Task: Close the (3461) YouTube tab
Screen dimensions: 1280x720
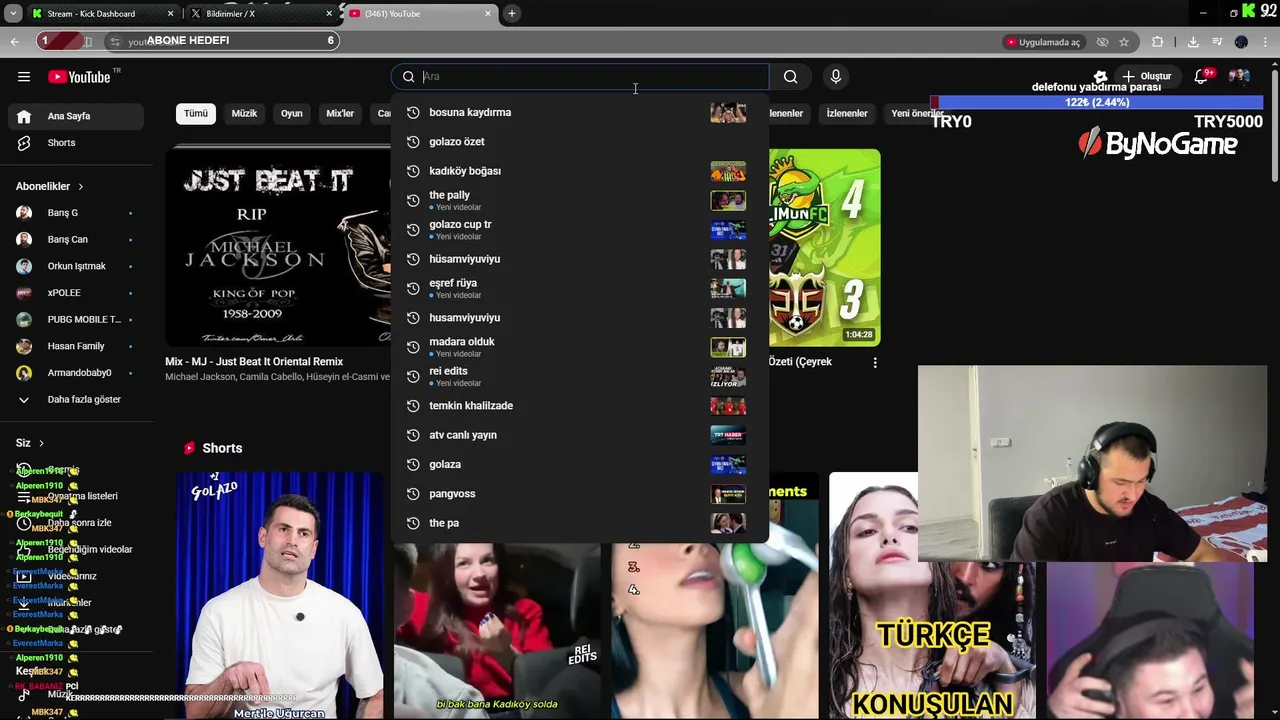Action: point(488,14)
